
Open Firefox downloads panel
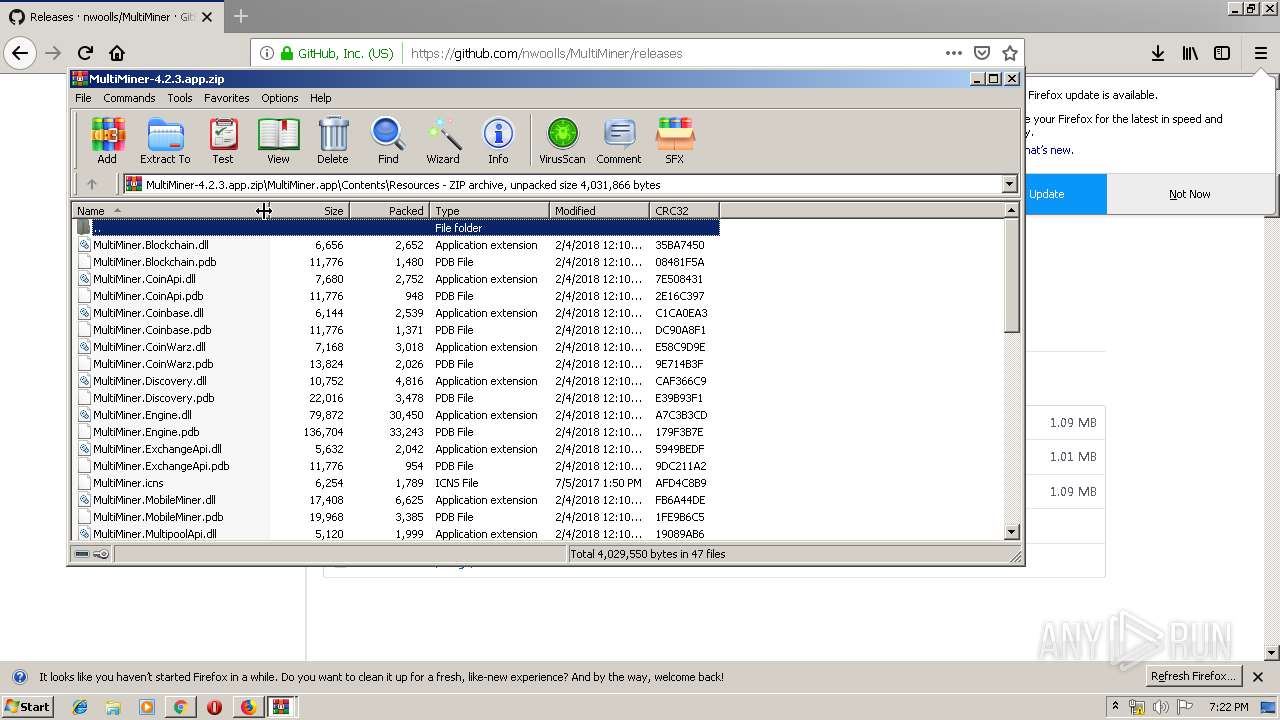click(x=1157, y=53)
